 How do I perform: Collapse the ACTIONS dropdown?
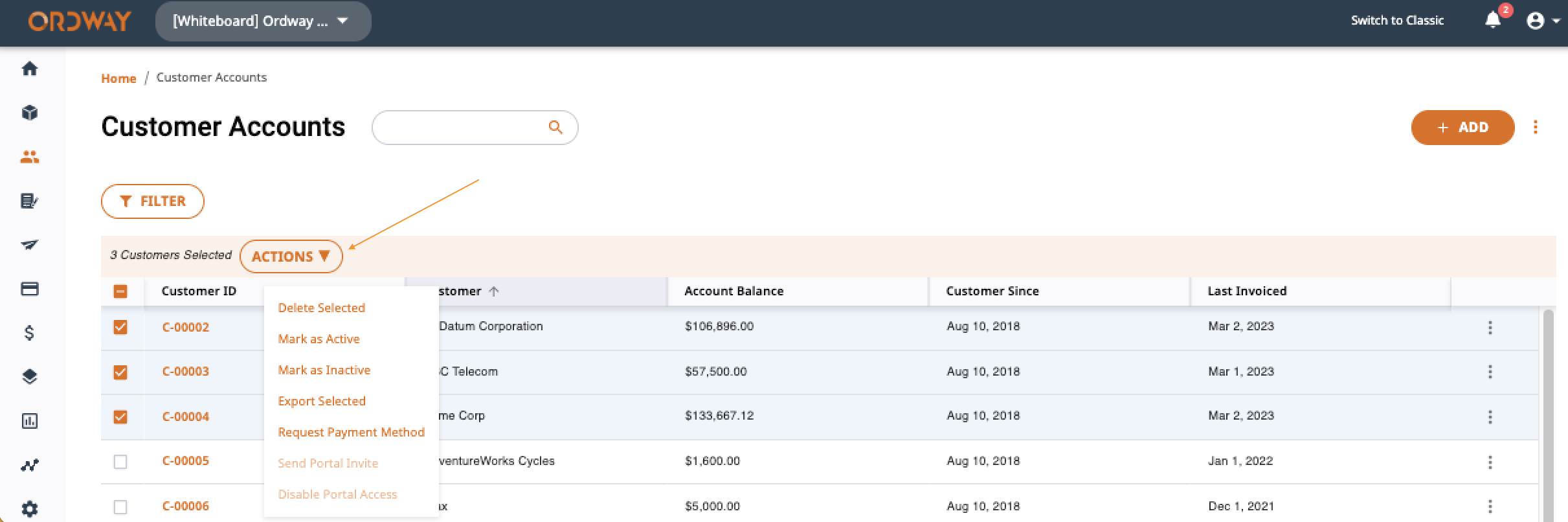point(291,256)
